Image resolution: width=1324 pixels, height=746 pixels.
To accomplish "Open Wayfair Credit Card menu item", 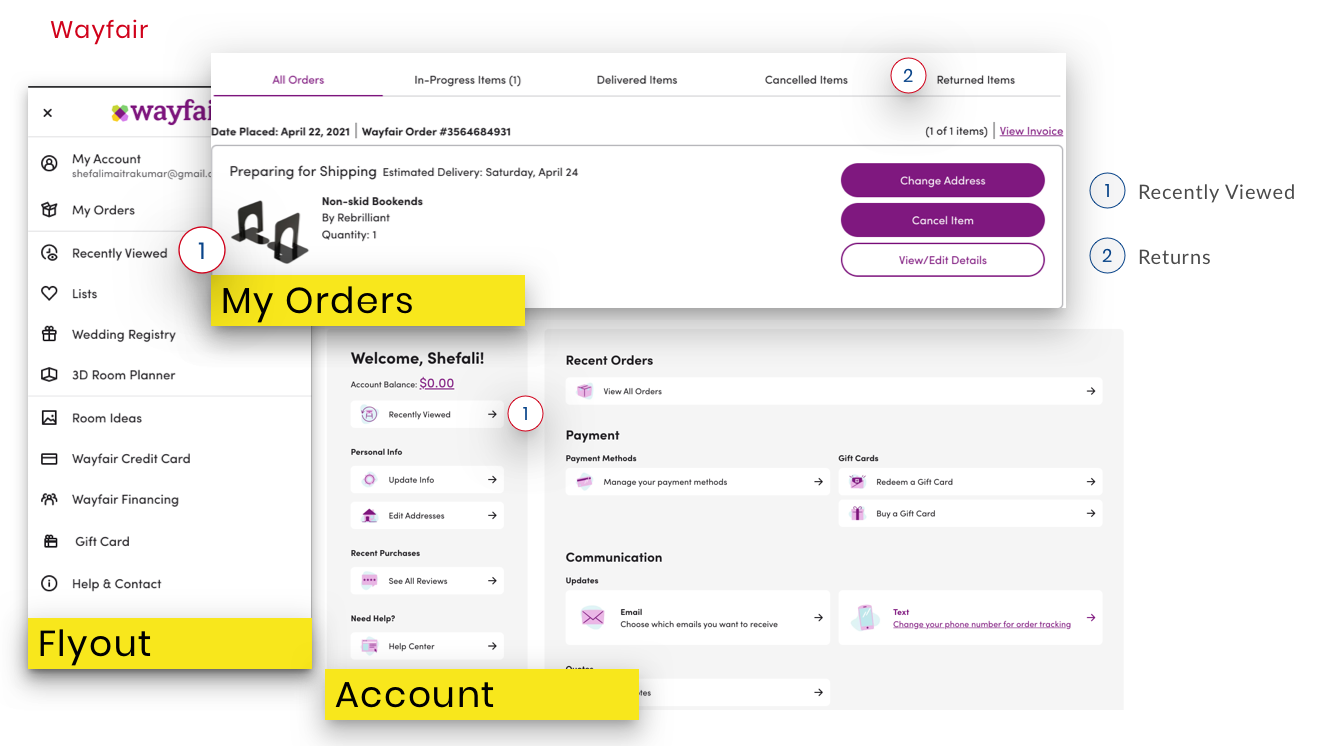I will pos(131,459).
